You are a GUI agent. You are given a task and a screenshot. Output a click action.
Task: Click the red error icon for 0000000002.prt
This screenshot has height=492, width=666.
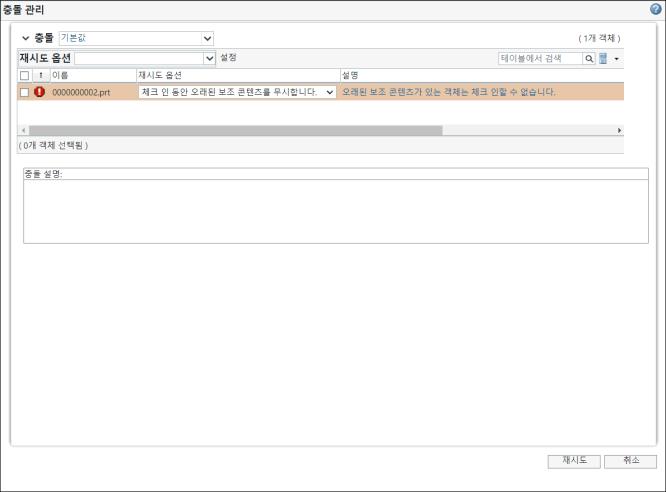tap(39, 91)
